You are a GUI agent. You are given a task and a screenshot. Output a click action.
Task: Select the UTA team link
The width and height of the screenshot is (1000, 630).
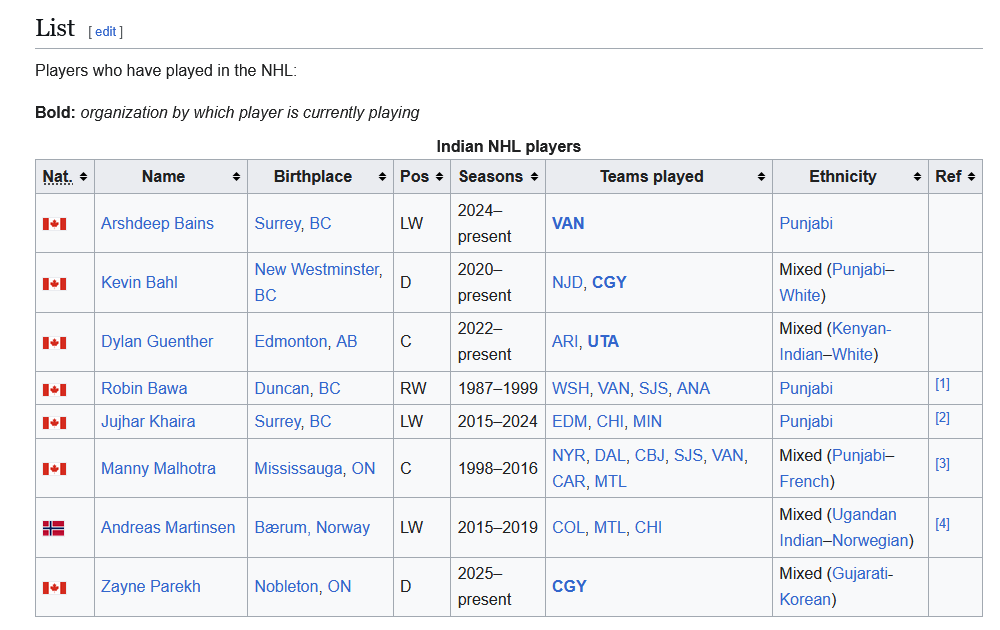[x=603, y=342]
